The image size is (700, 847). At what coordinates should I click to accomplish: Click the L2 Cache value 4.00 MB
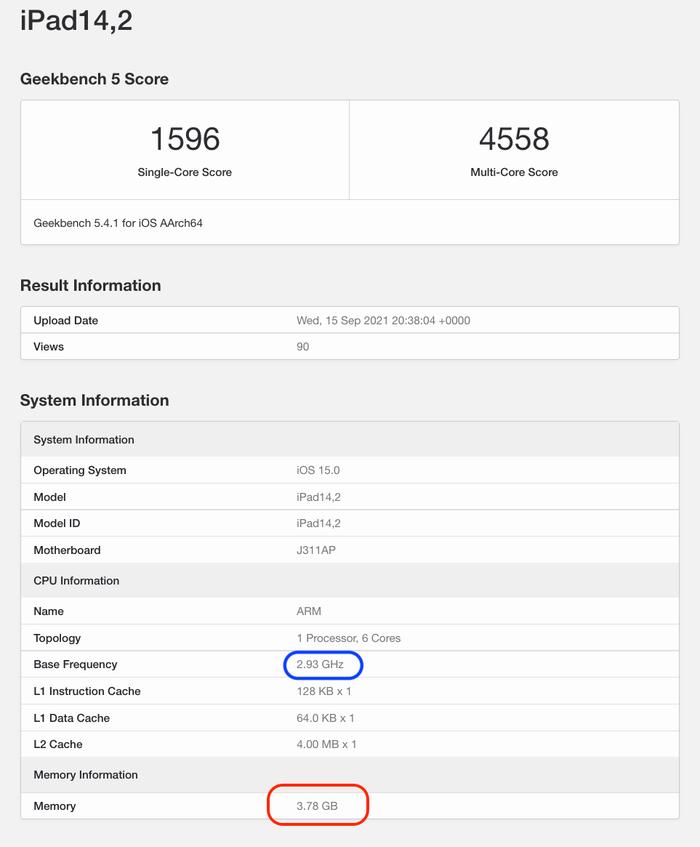click(326, 744)
